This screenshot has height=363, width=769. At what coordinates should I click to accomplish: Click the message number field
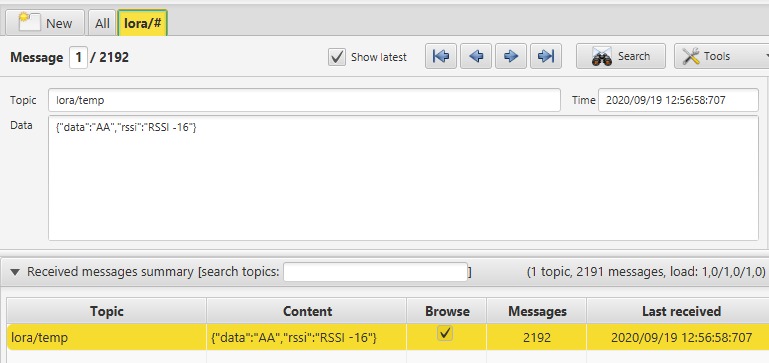pos(78,57)
